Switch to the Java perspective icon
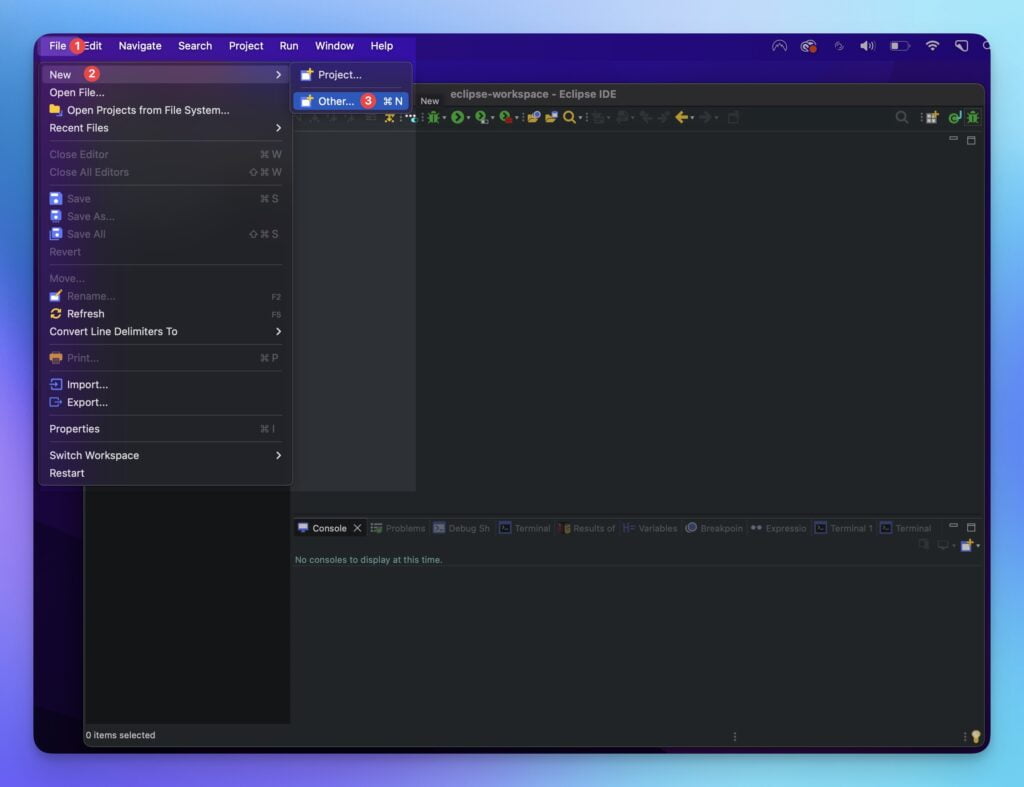 [955, 118]
